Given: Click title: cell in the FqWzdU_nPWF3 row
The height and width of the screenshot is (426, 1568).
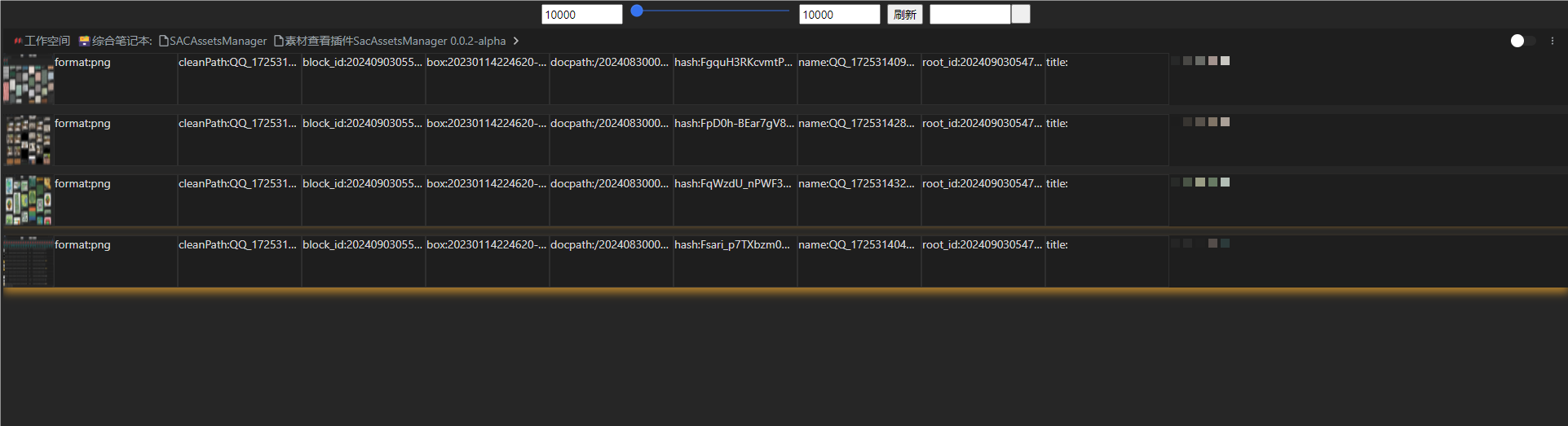Looking at the screenshot, I should coord(1107,200).
